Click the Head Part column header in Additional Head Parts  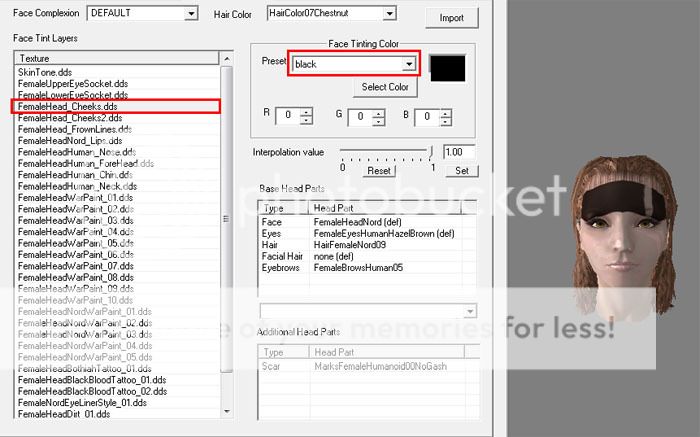tap(387, 352)
